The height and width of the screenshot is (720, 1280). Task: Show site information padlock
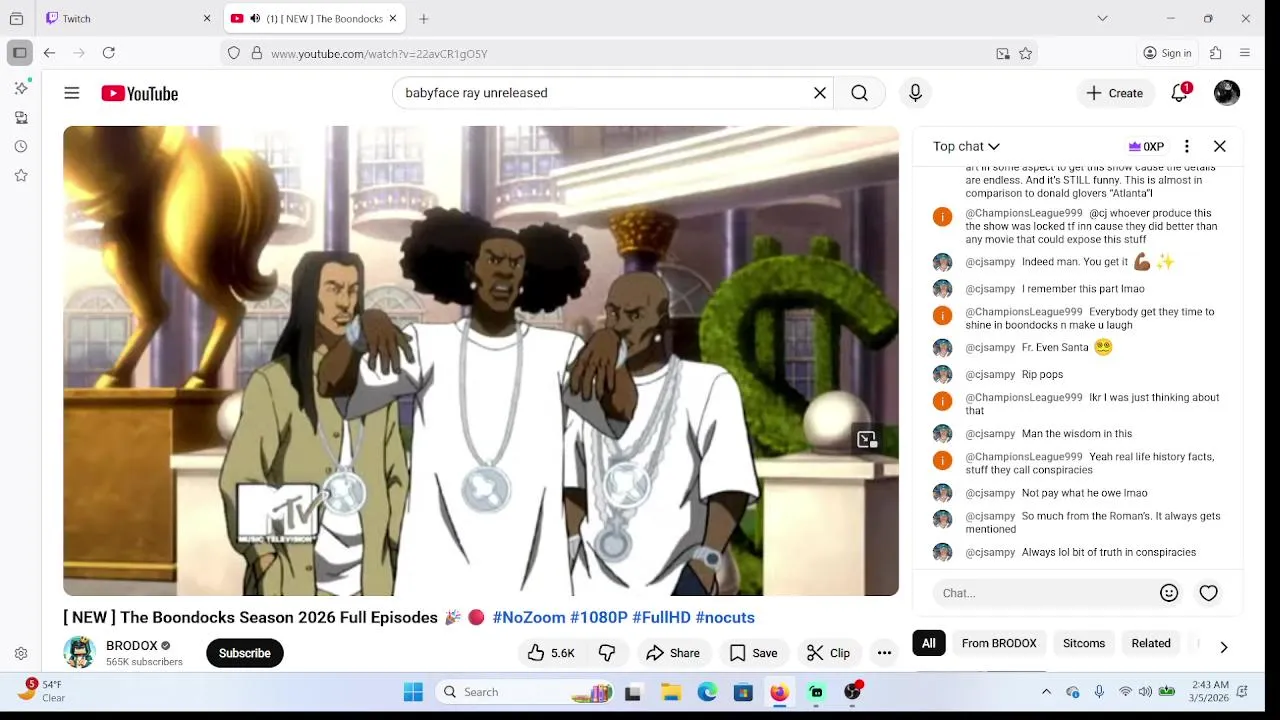click(256, 53)
